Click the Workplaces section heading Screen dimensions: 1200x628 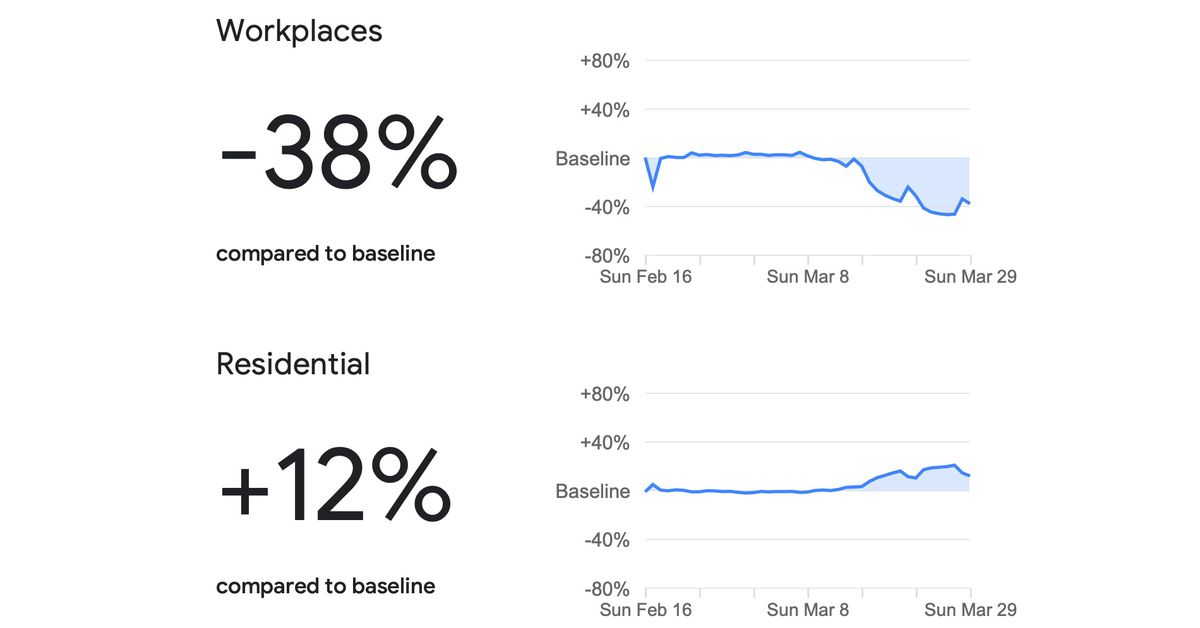[299, 31]
